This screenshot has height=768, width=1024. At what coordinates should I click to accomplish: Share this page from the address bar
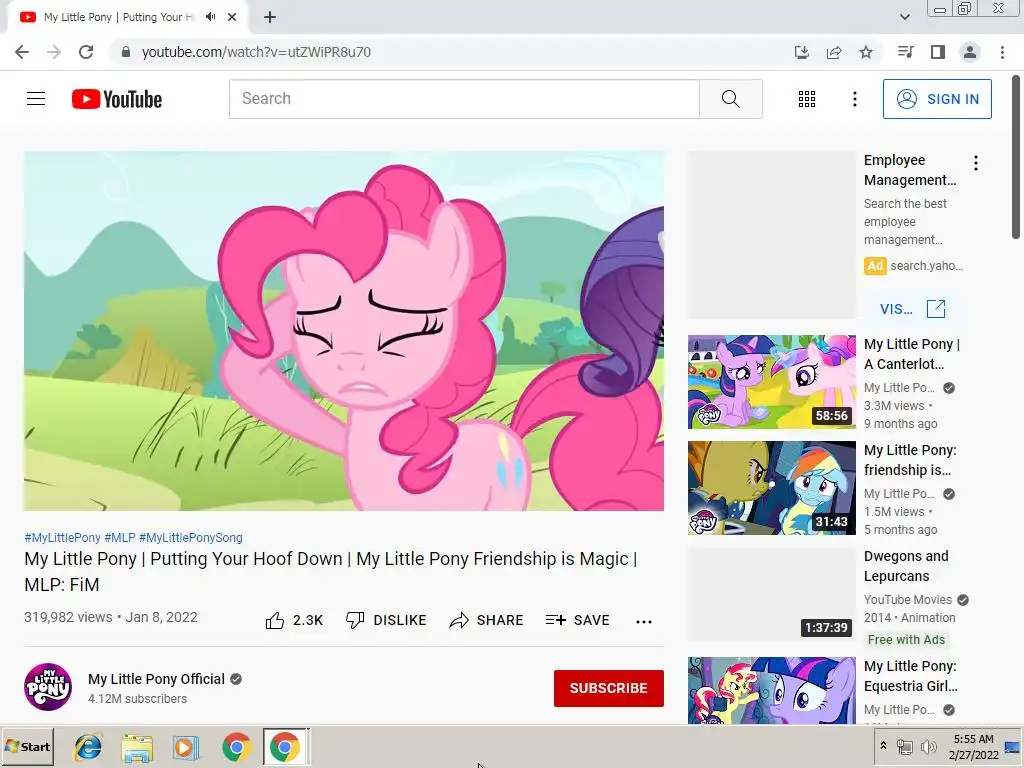pyautogui.click(x=834, y=52)
